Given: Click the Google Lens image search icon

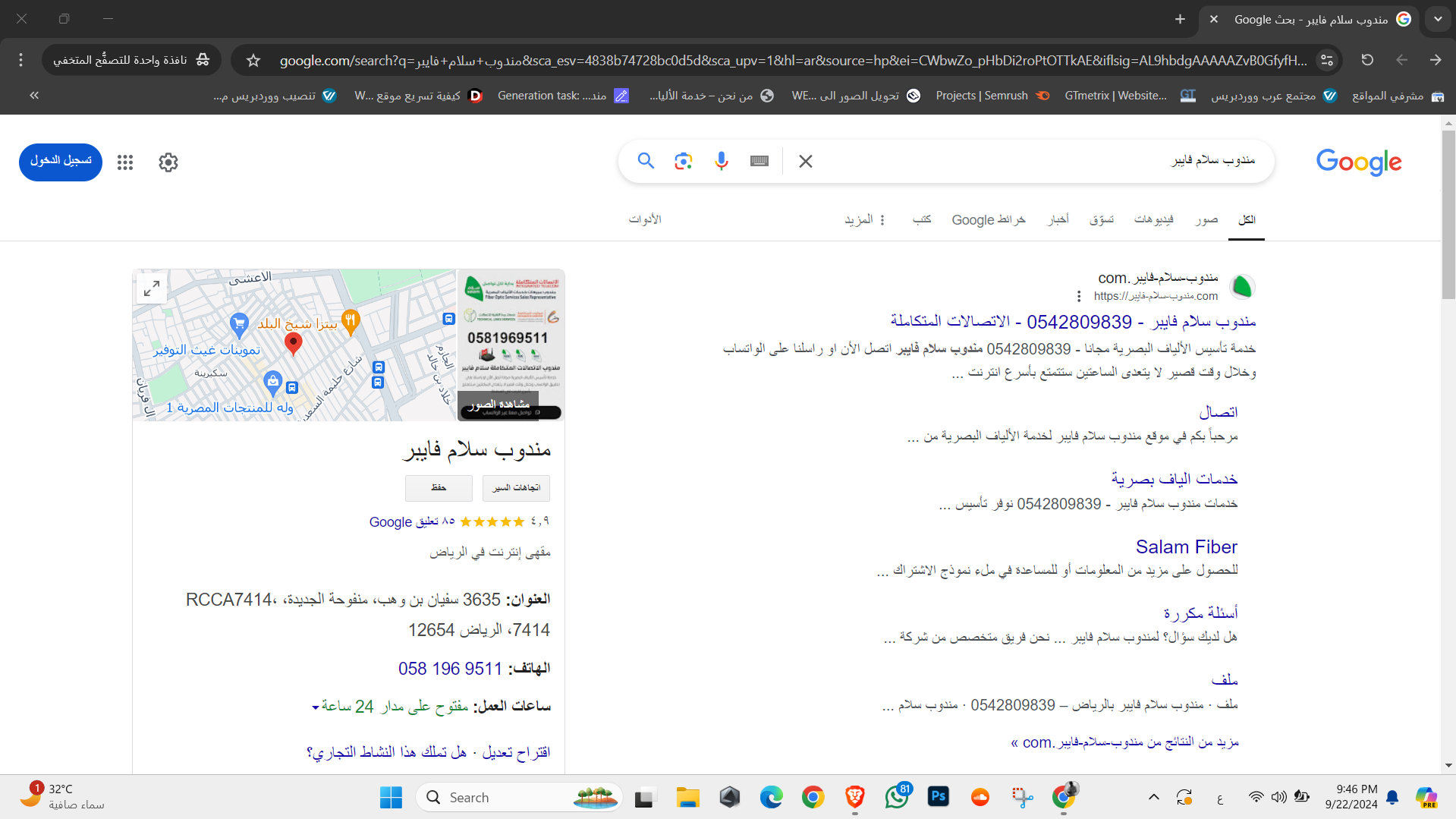Looking at the screenshot, I should click(x=683, y=161).
